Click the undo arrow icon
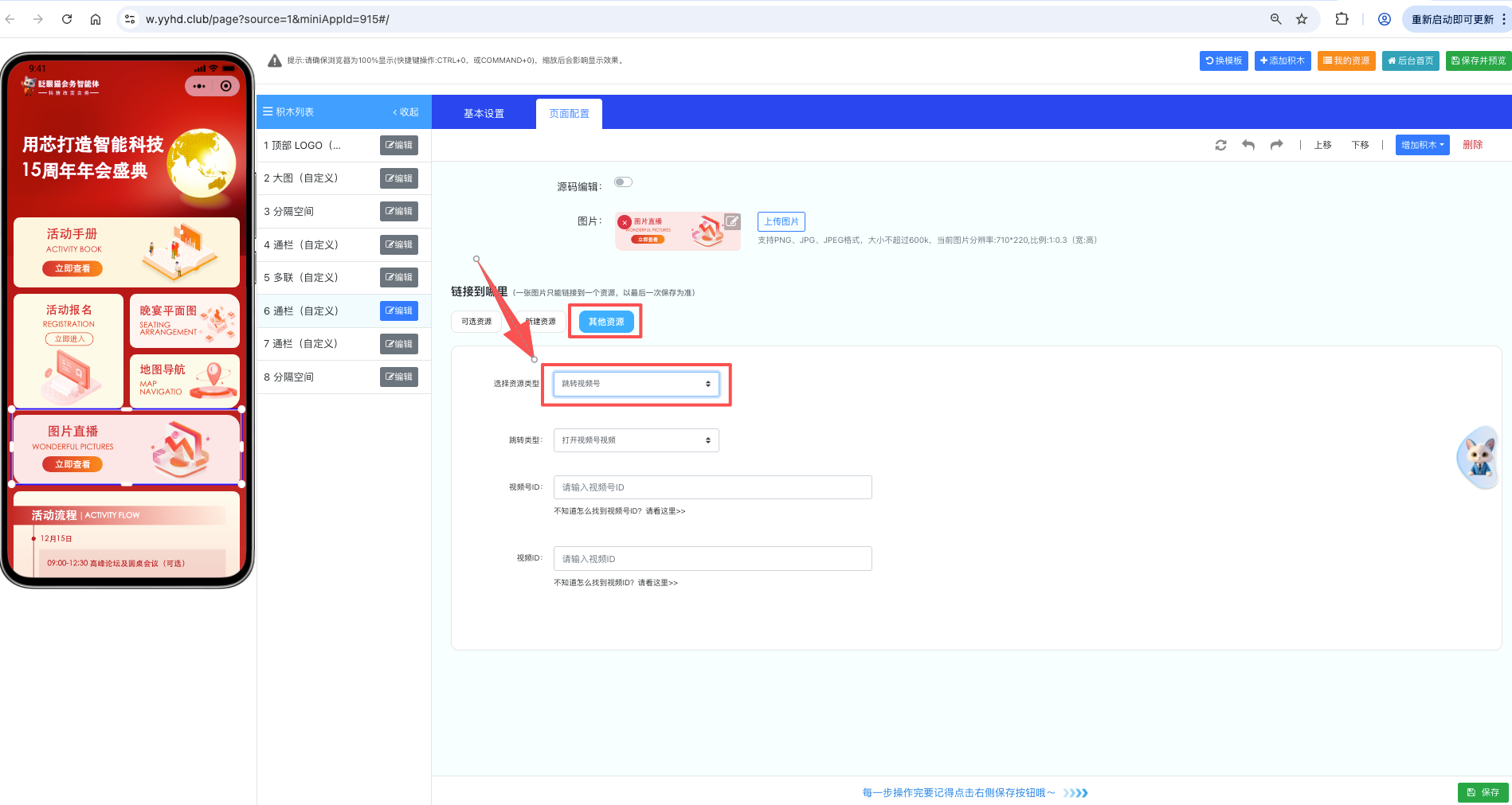The height and width of the screenshot is (805, 1512). [1248, 145]
